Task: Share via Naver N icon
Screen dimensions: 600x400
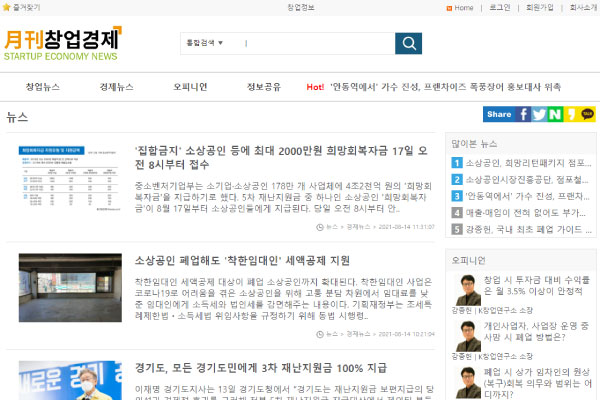Action: [555, 114]
